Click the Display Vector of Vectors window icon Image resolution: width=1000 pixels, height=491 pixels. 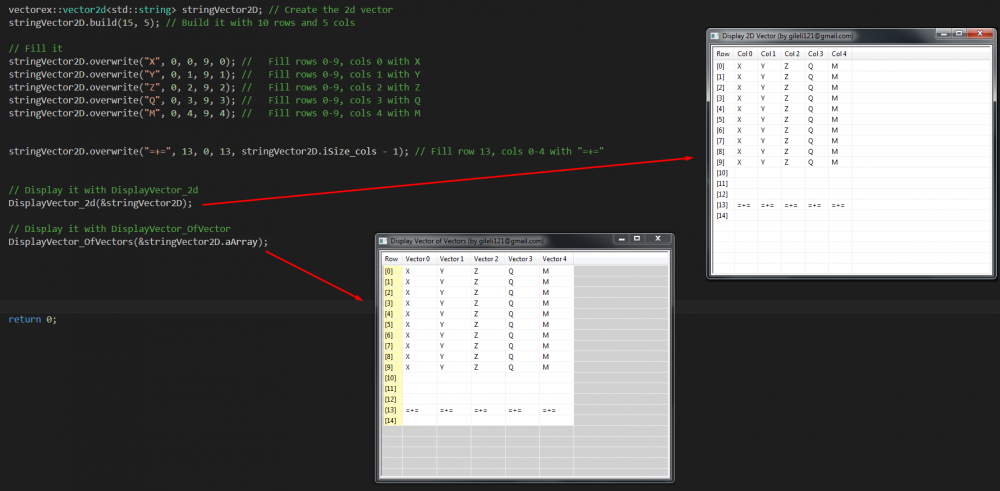coord(383,241)
